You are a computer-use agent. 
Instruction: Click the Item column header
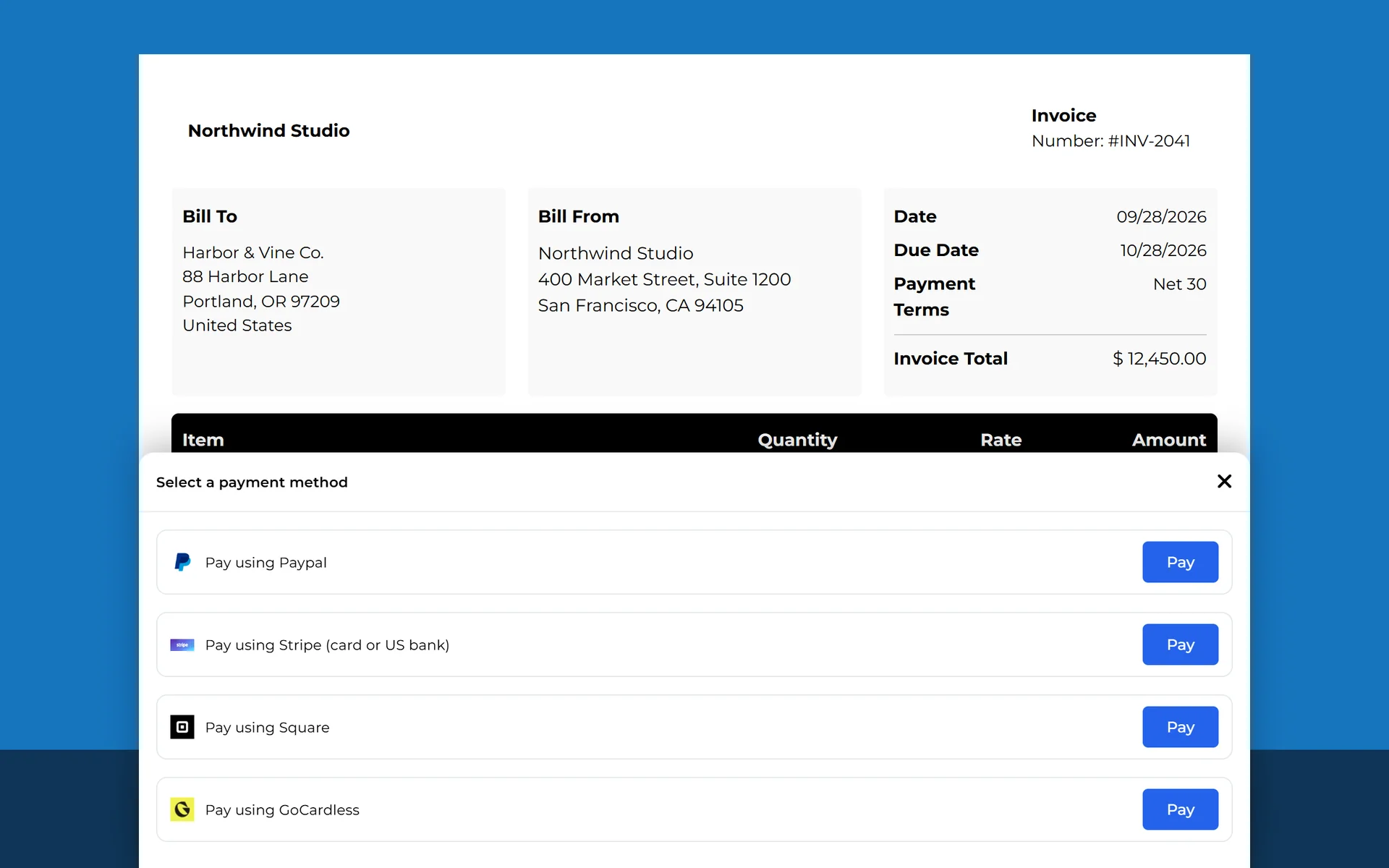[203, 440]
